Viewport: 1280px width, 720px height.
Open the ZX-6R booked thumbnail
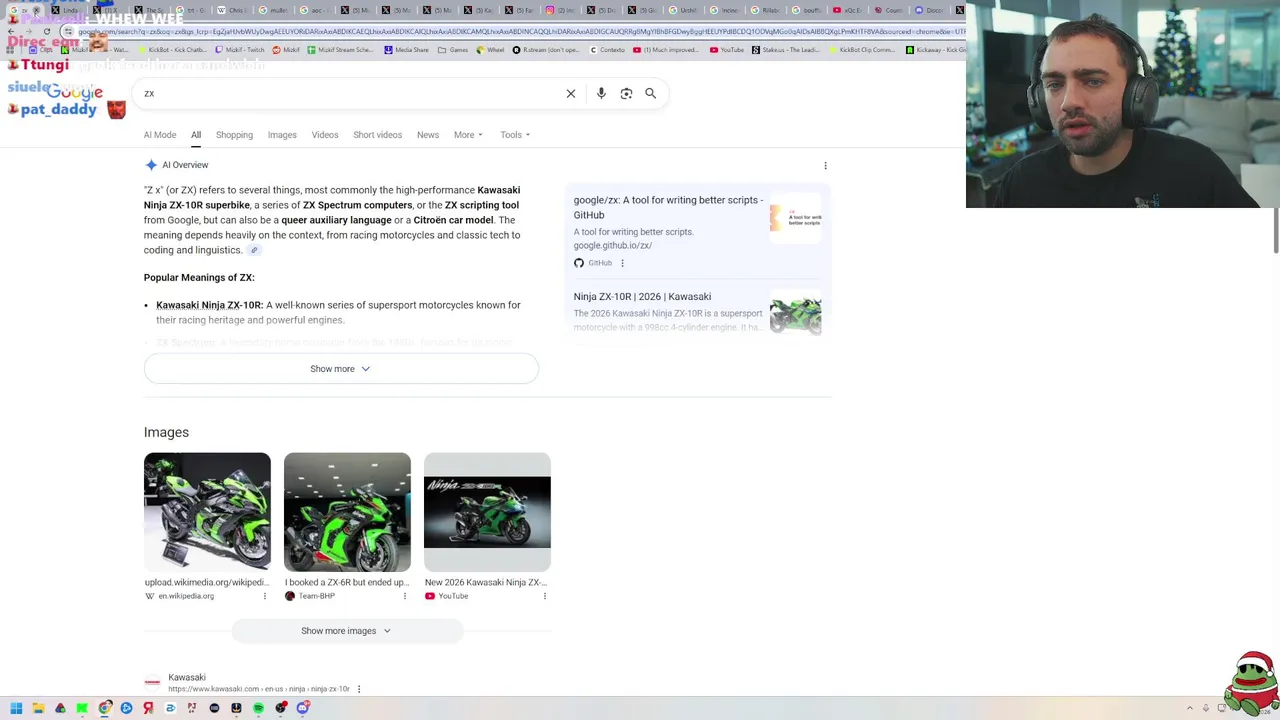coord(347,512)
